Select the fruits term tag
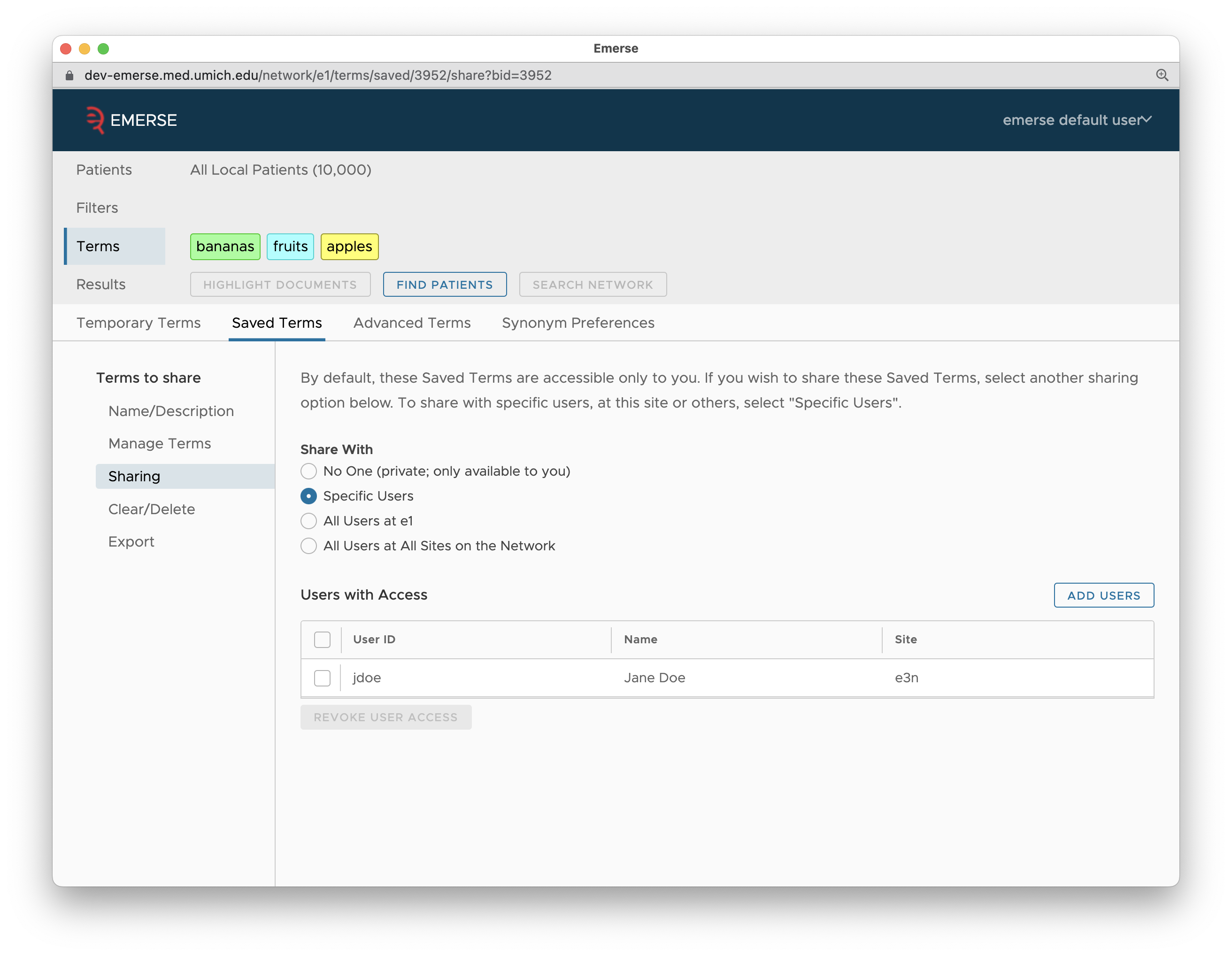This screenshot has width=1232, height=956. click(x=290, y=245)
